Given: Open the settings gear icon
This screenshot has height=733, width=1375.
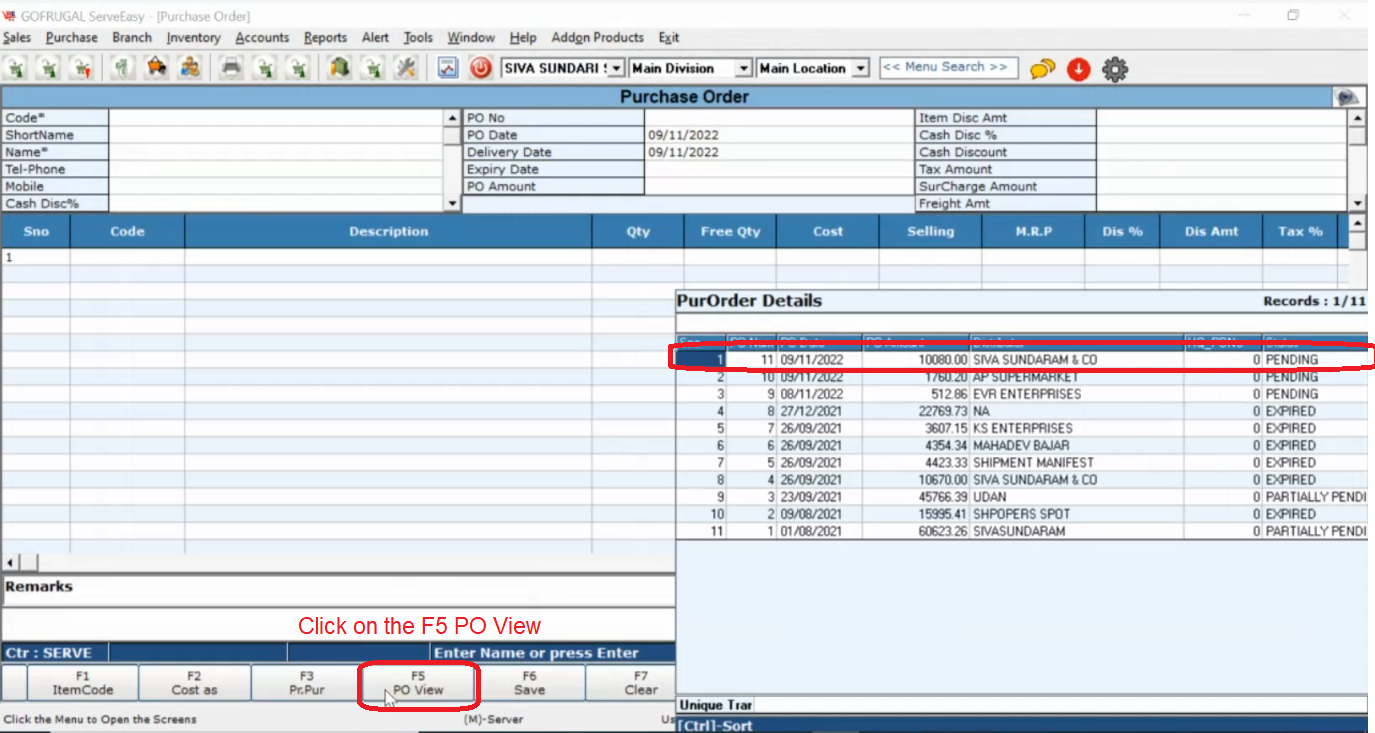Looking at the screenshot, I should tap(1114, 69).
